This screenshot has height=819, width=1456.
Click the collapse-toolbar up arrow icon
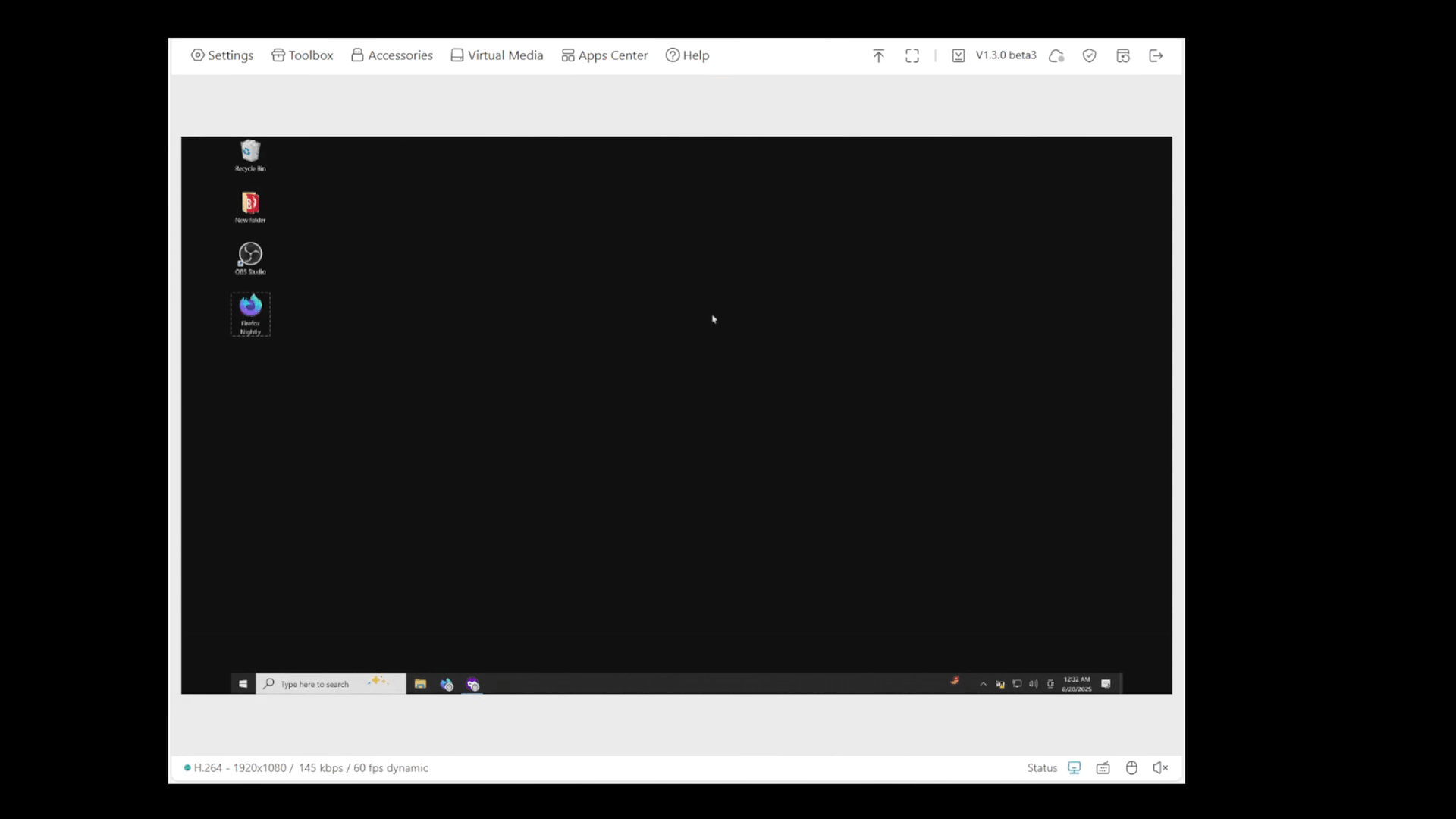[878, 55]
